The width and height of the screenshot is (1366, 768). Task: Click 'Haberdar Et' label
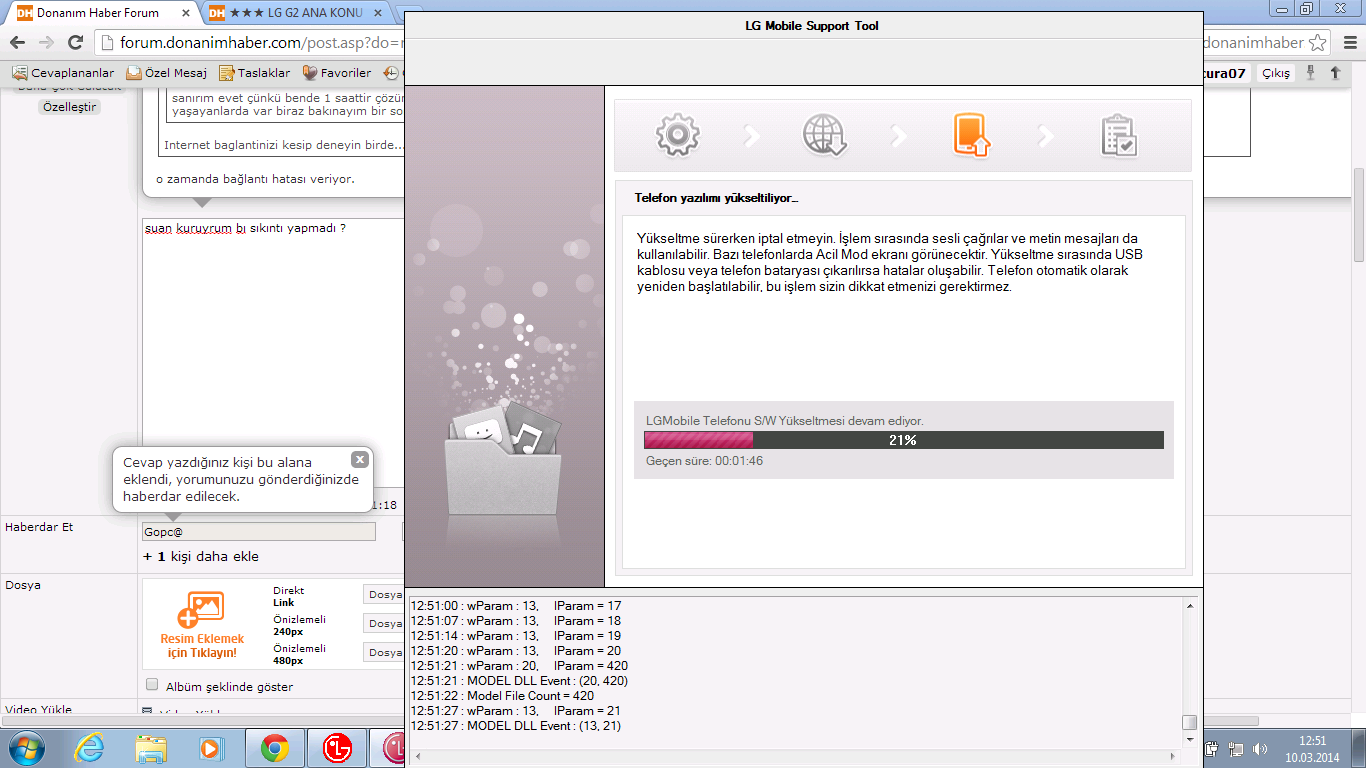[39, 526]
